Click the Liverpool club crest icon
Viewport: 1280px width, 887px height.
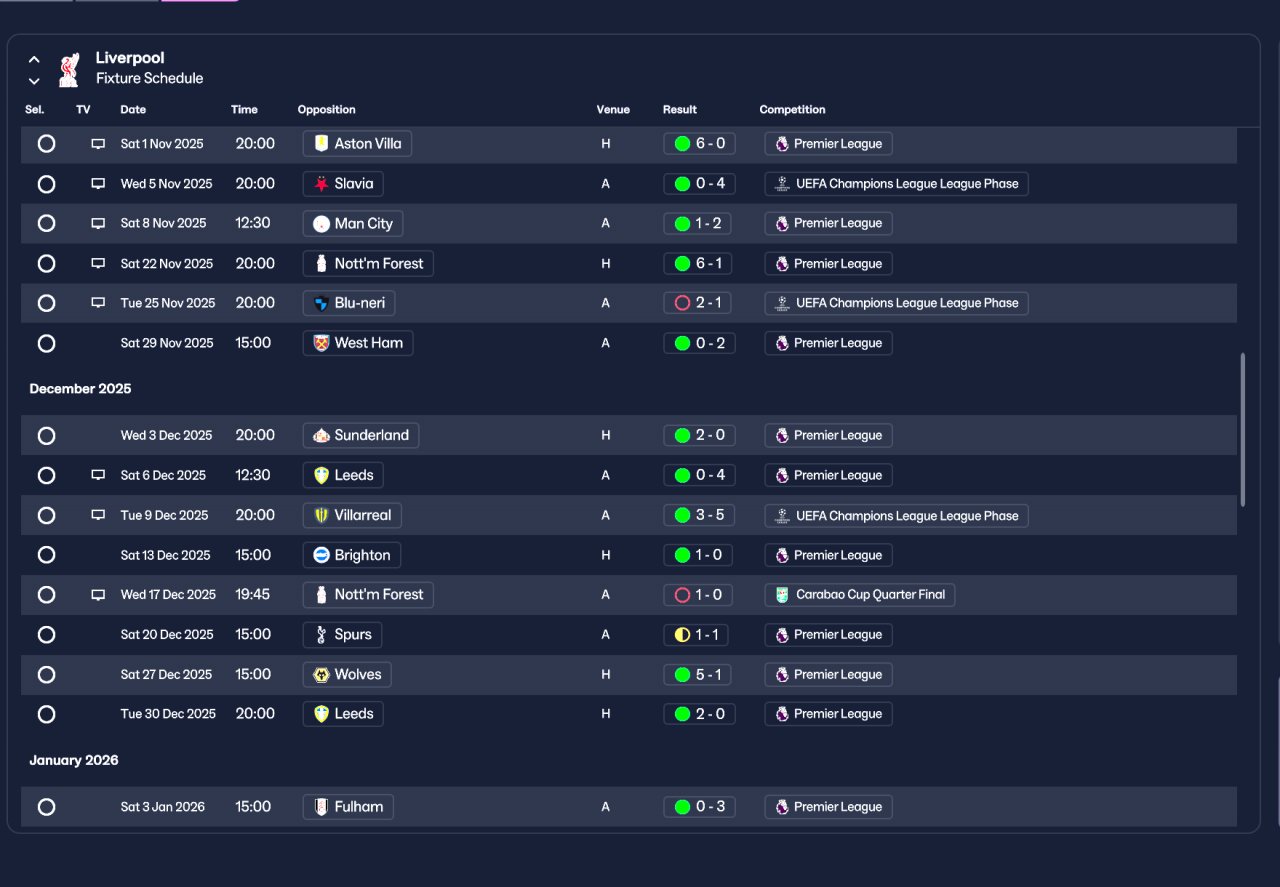(68, 69)
